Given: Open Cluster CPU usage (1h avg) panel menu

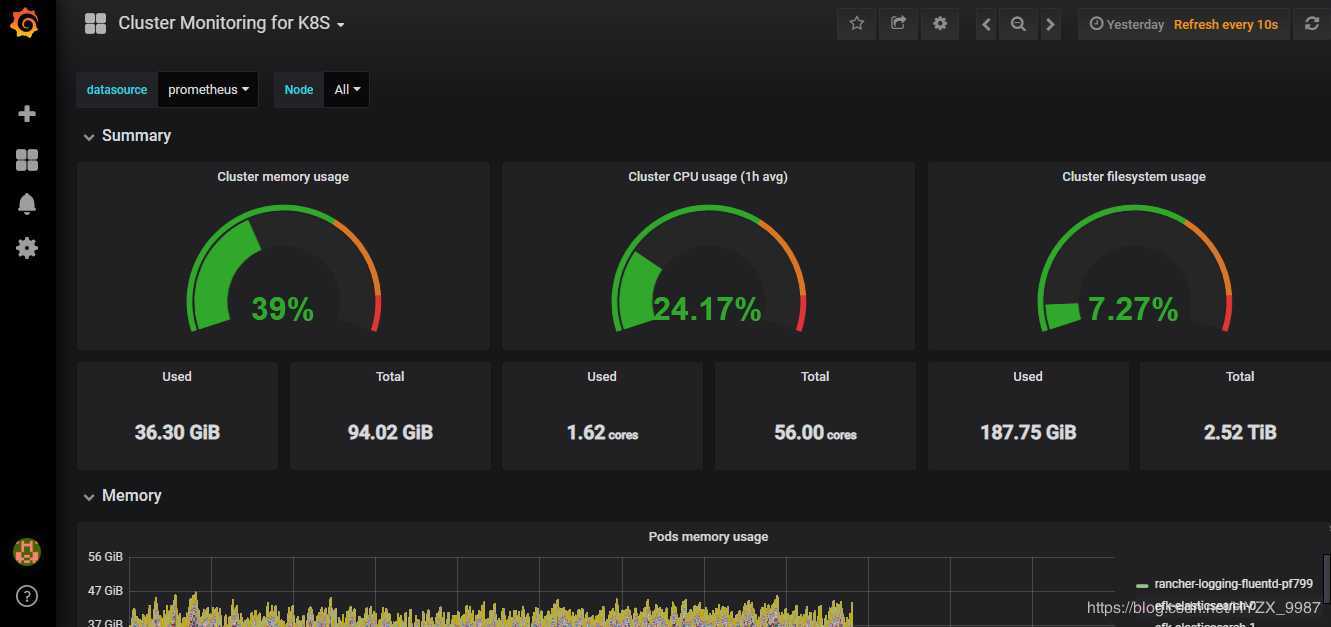Looking at the screenshot, I should click(x=708, y=177).
